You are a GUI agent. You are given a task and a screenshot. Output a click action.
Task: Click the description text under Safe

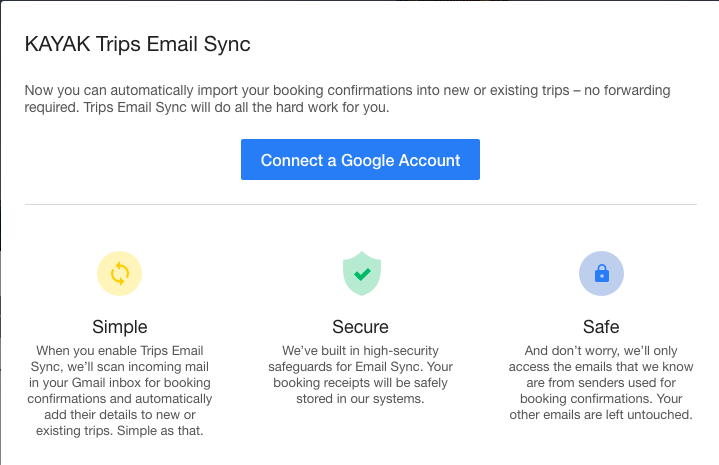[x=601, y=382]
